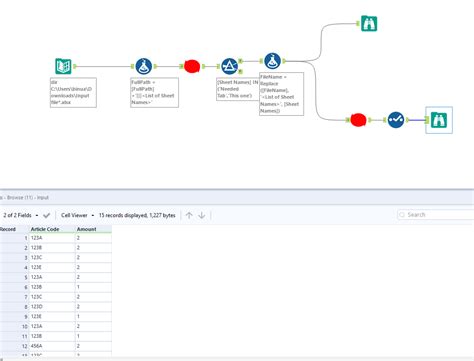The height and width of the screenshot is (361, 474).
Task: Select Article Code cell in record 3
Action: [52, 258]
